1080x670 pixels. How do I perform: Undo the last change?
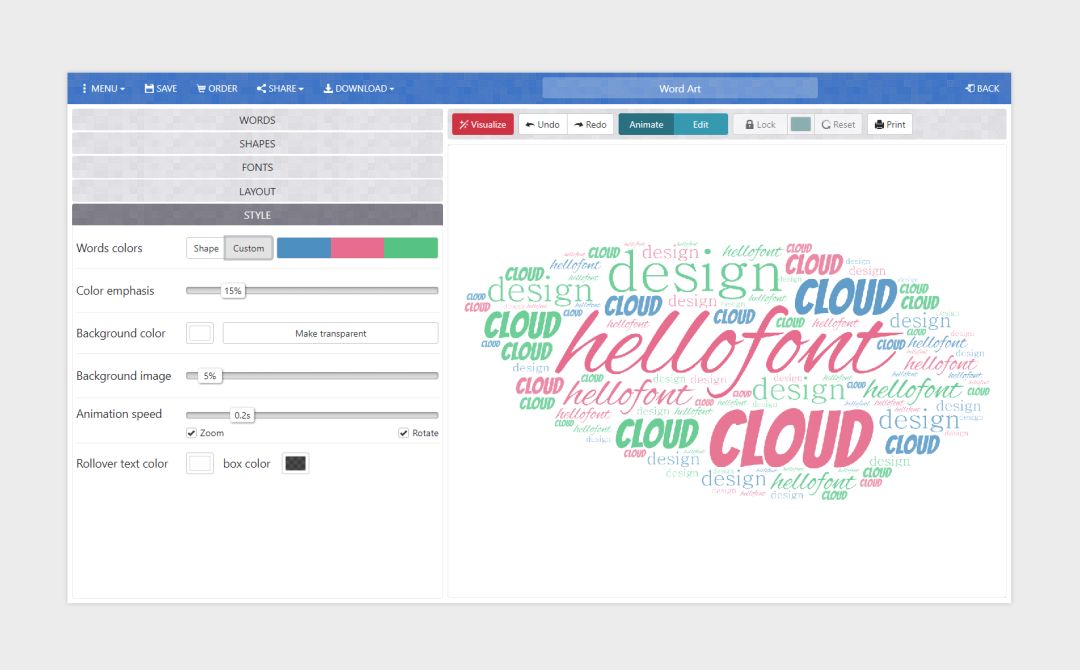point(542,125)
